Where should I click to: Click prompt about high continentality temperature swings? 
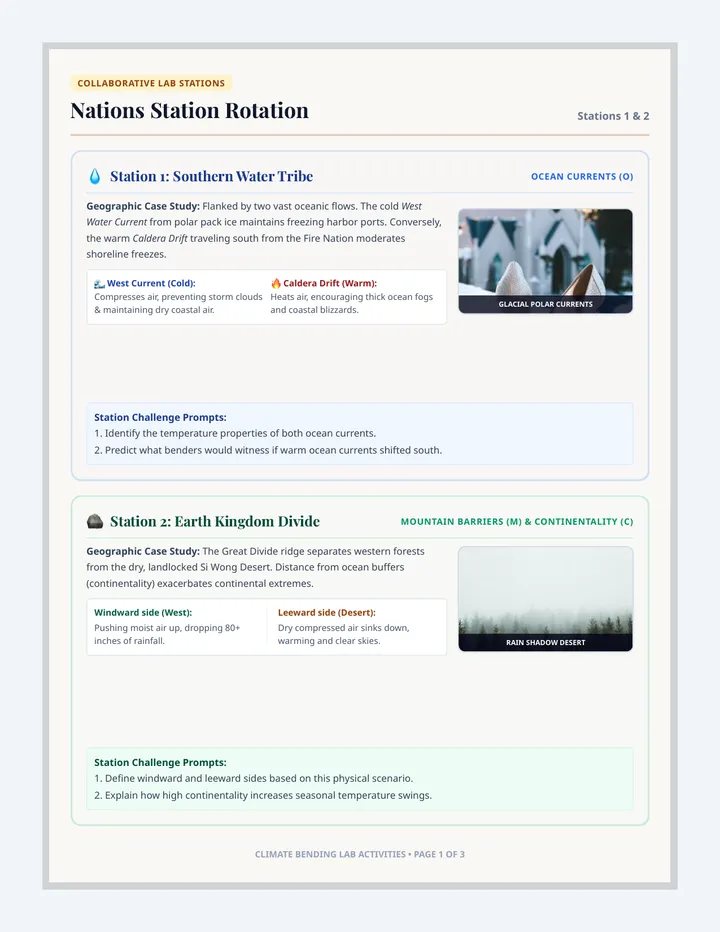(263, 795)
